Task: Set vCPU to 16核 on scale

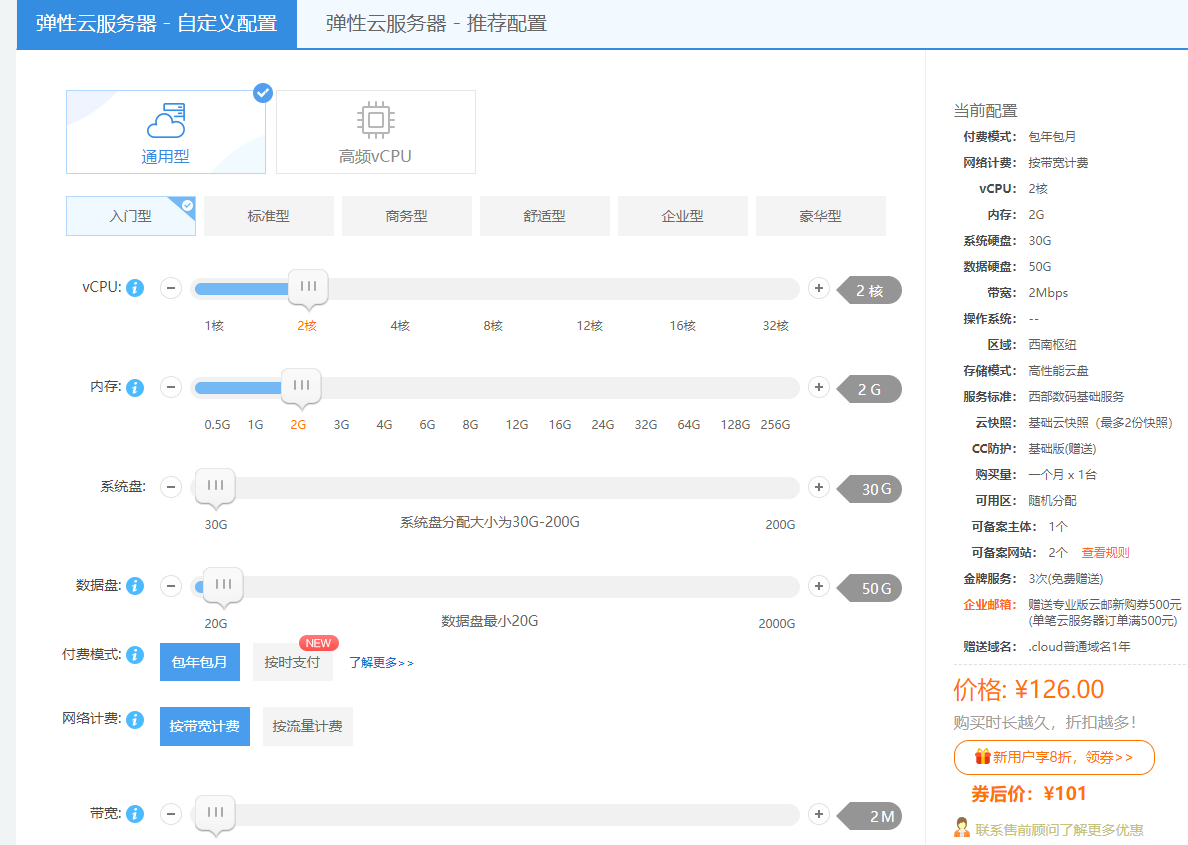Action: point(683,326)
